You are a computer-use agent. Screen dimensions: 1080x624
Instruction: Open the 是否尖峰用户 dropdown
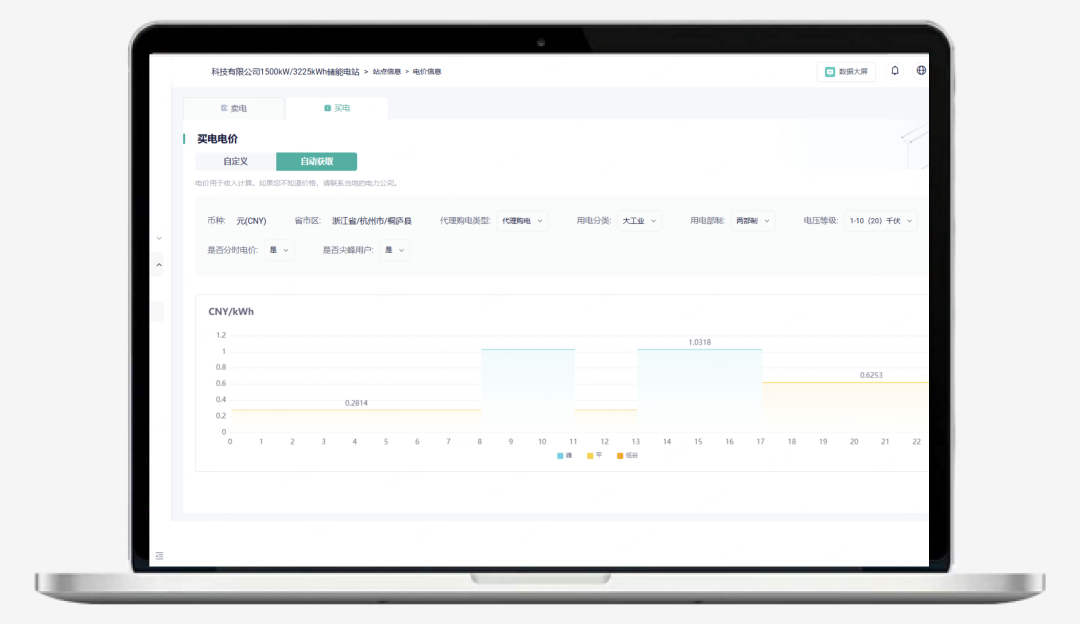tap(395, 250)
